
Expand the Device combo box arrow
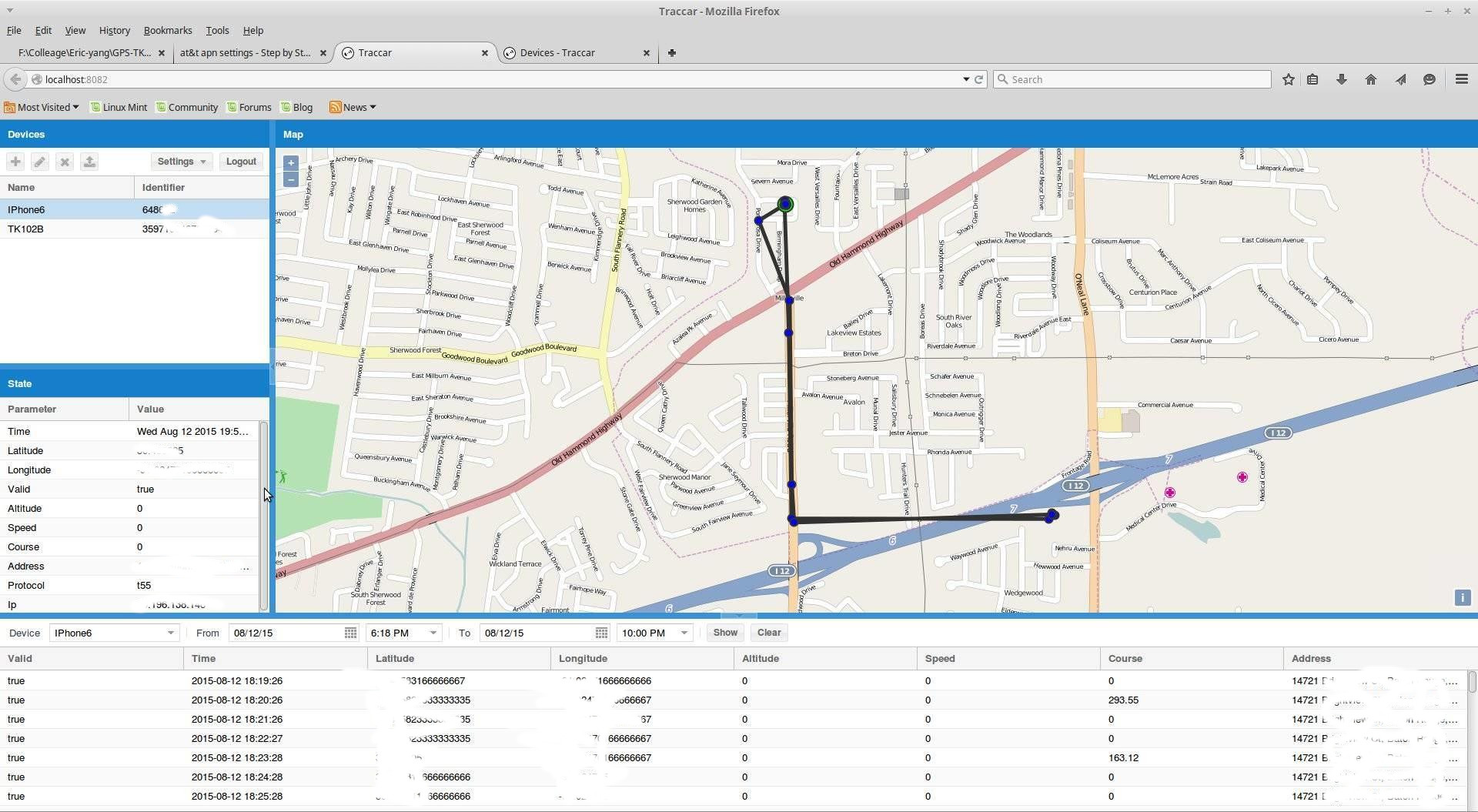click(x=170, y=633)
